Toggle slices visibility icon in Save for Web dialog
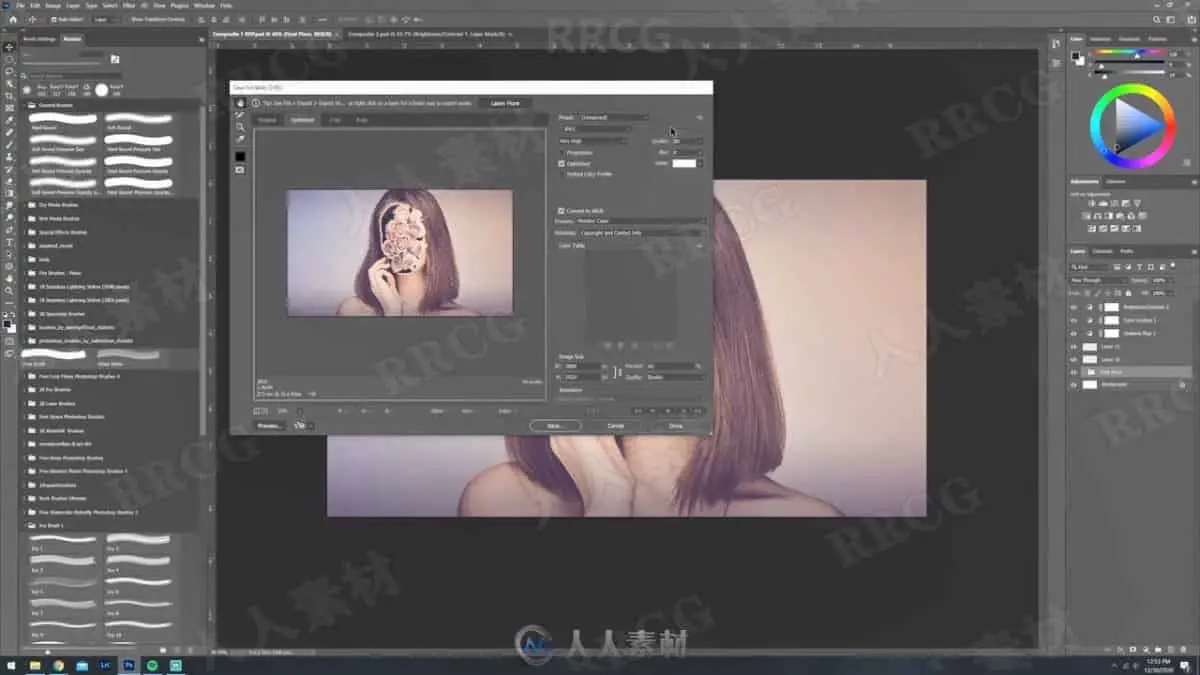 [240, 170]
